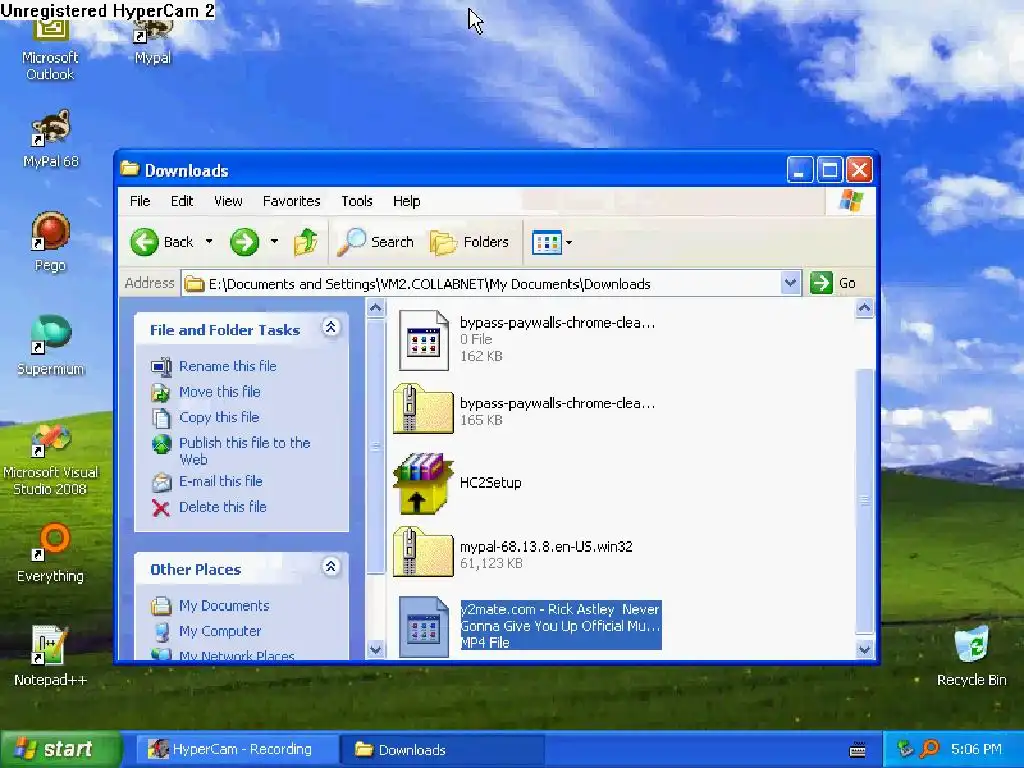Select the HC2Setup installer icon
1024x768 pixels.
(423, 483)
